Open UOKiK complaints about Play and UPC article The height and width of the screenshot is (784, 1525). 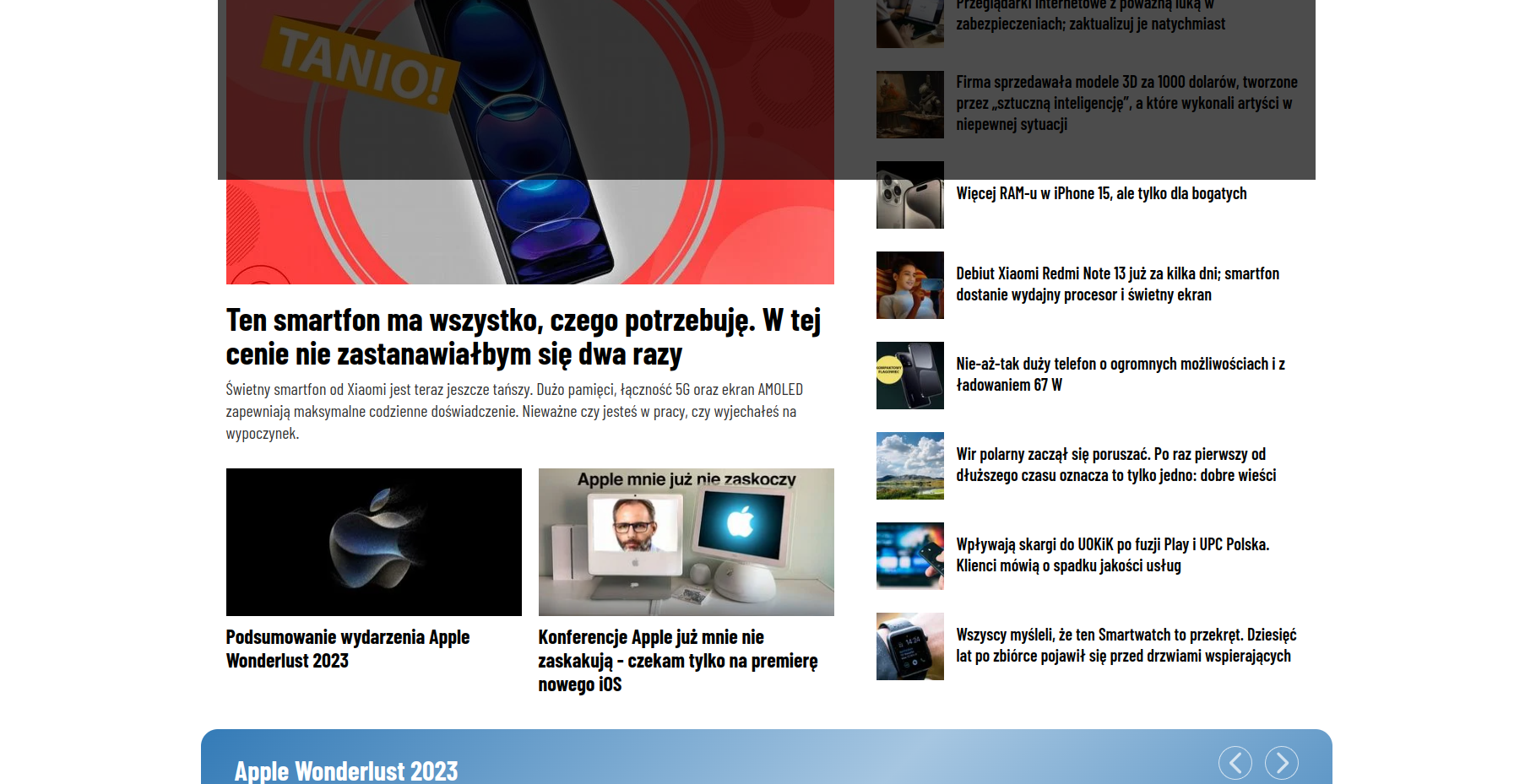(x=1112, y=554)
